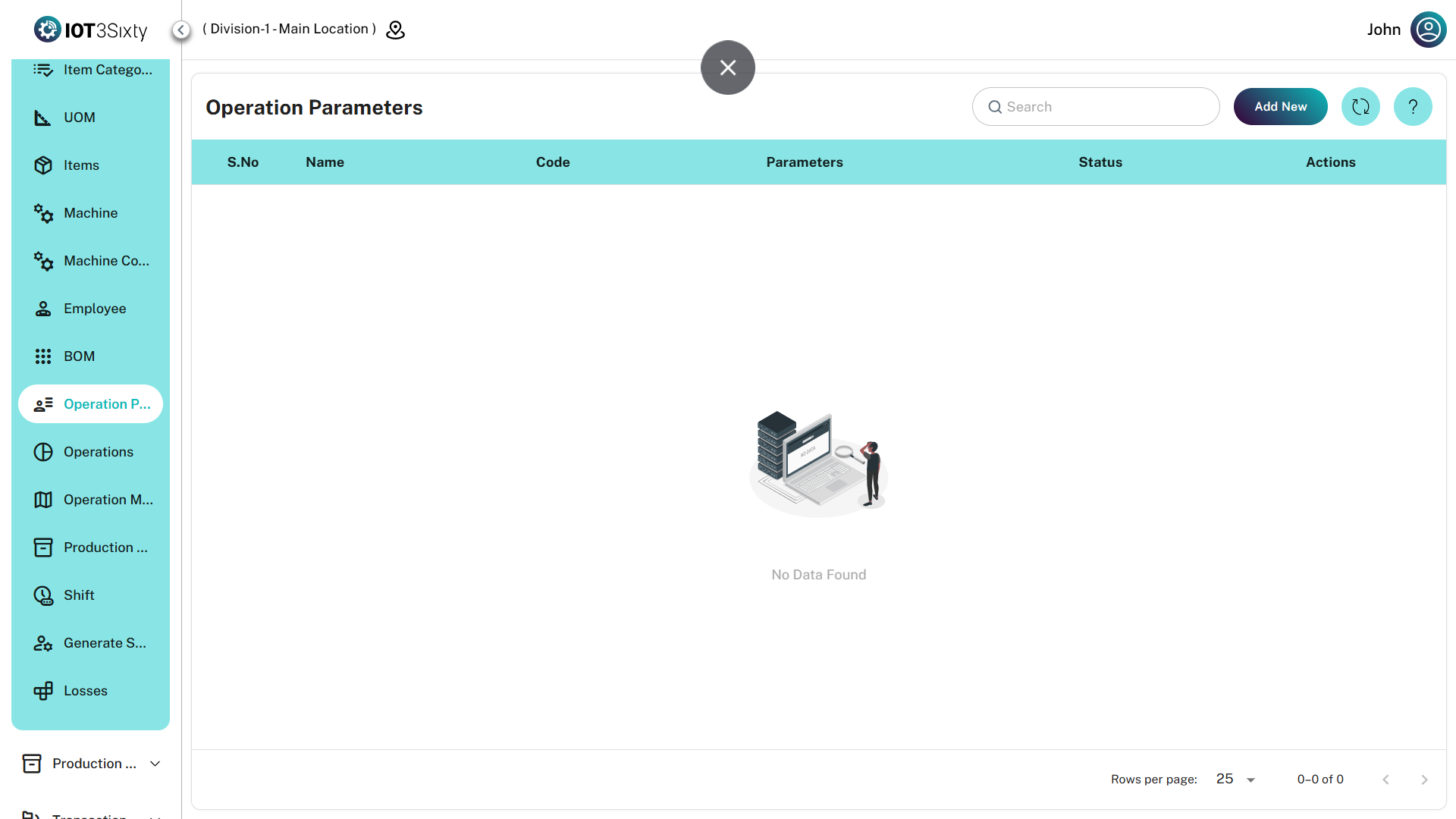Open the Machine menu item
Viewport: 1456px width, 819px height.
pos(90,213)
